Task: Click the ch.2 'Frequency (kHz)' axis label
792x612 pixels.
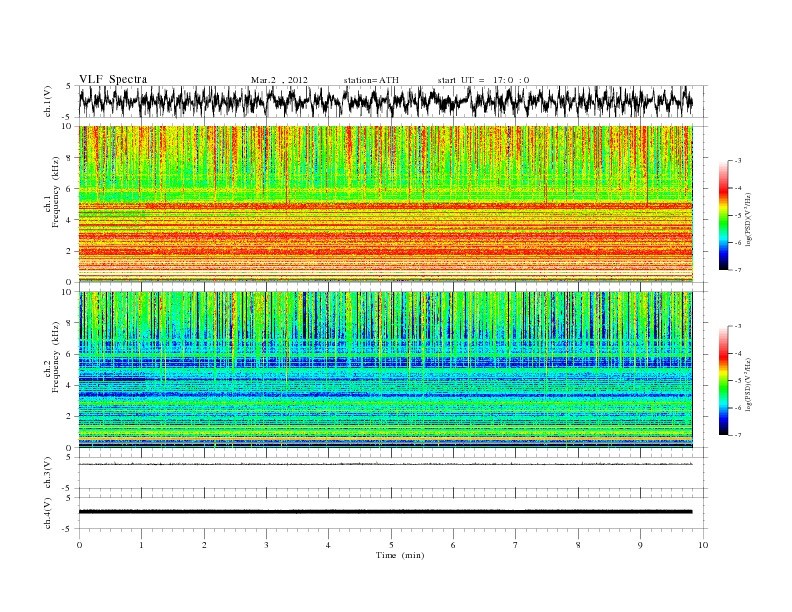Action: pyautogui.click(x=56, y=358)
